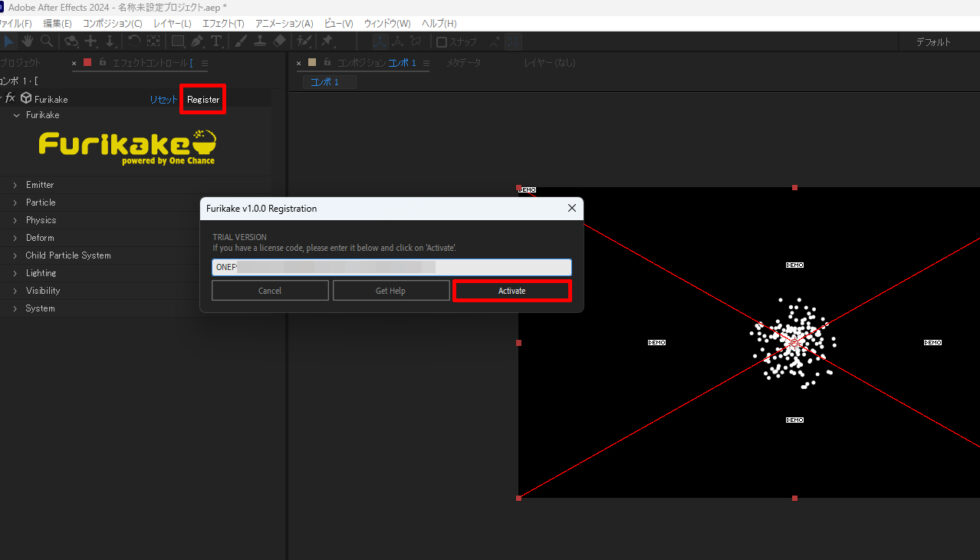Click the Get Help button

(391, 290)
